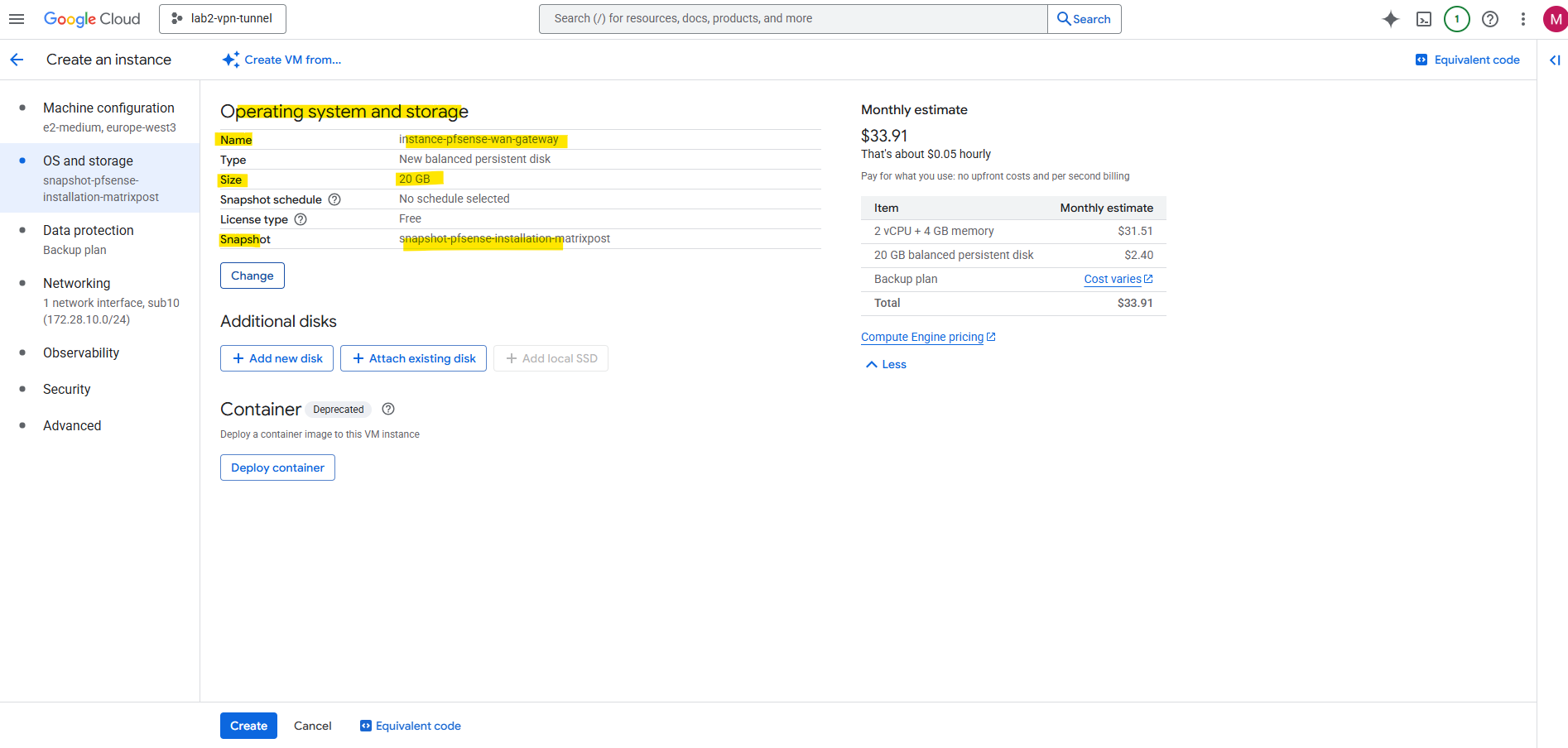Screen dimensions: 1568x748
Task: Collapse the estimate with Less
Action: (886, 364)
